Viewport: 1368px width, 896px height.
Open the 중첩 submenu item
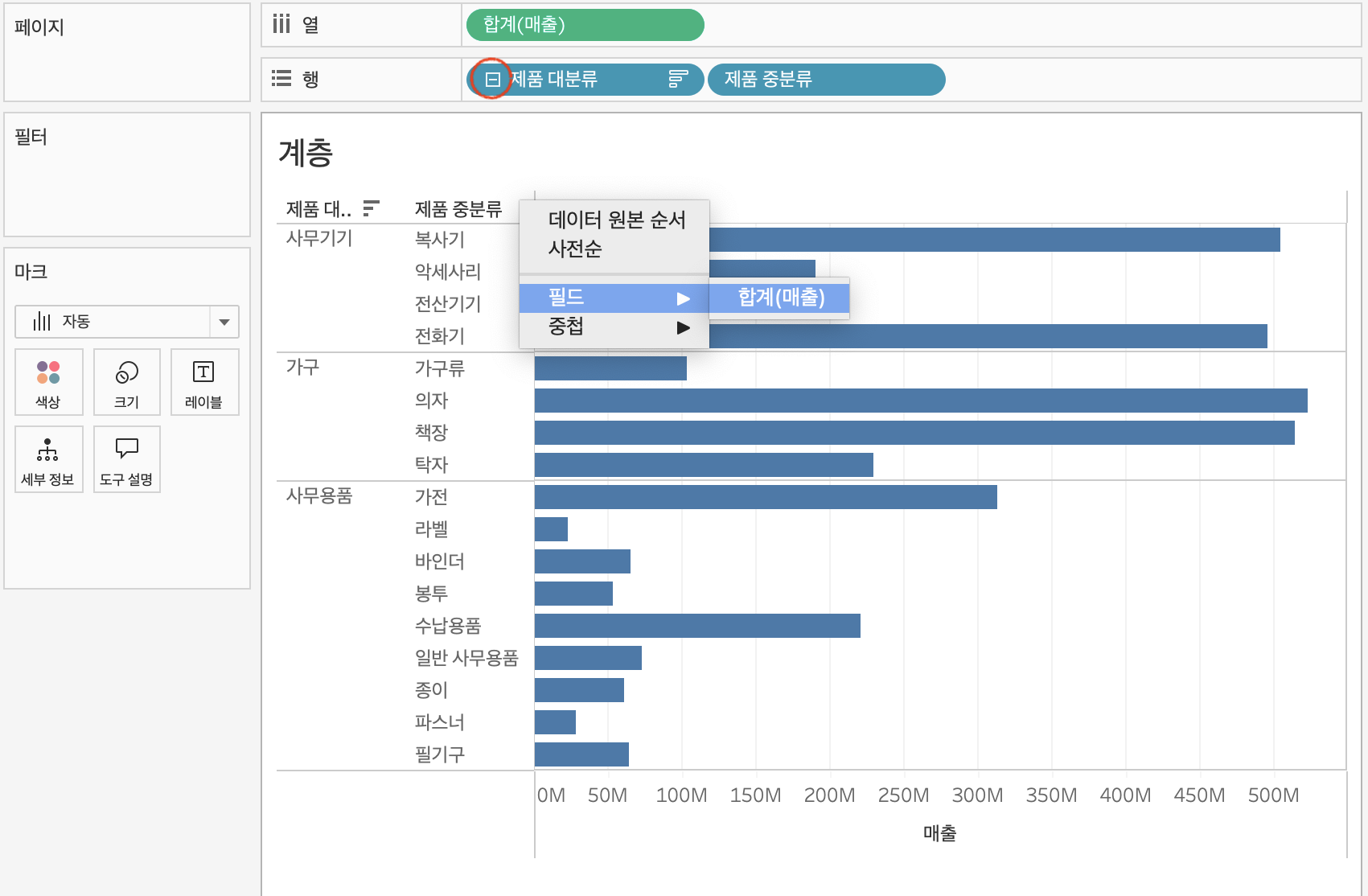pos(614,327)
